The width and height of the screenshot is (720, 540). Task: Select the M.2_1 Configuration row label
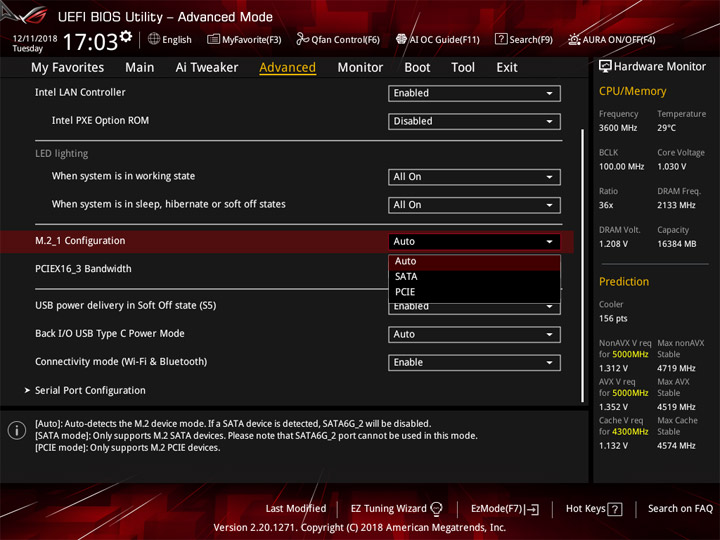(80, 241)
